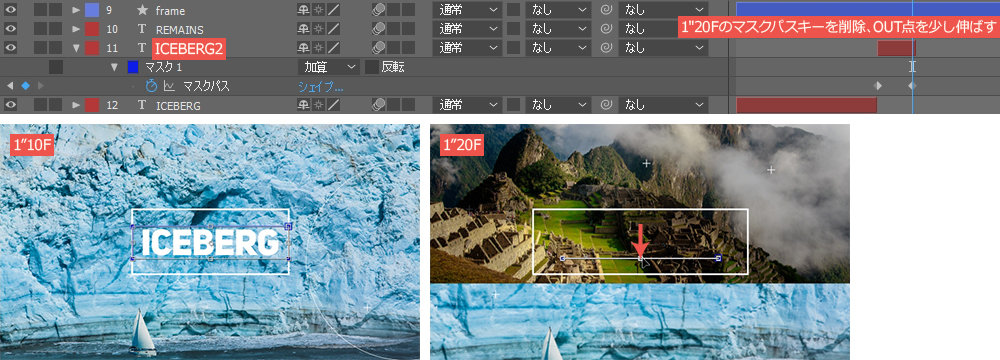The width and height of the screenshot is (1000, 360).
Task: Click the shy switch on frame layer
Action: [304, 10]
